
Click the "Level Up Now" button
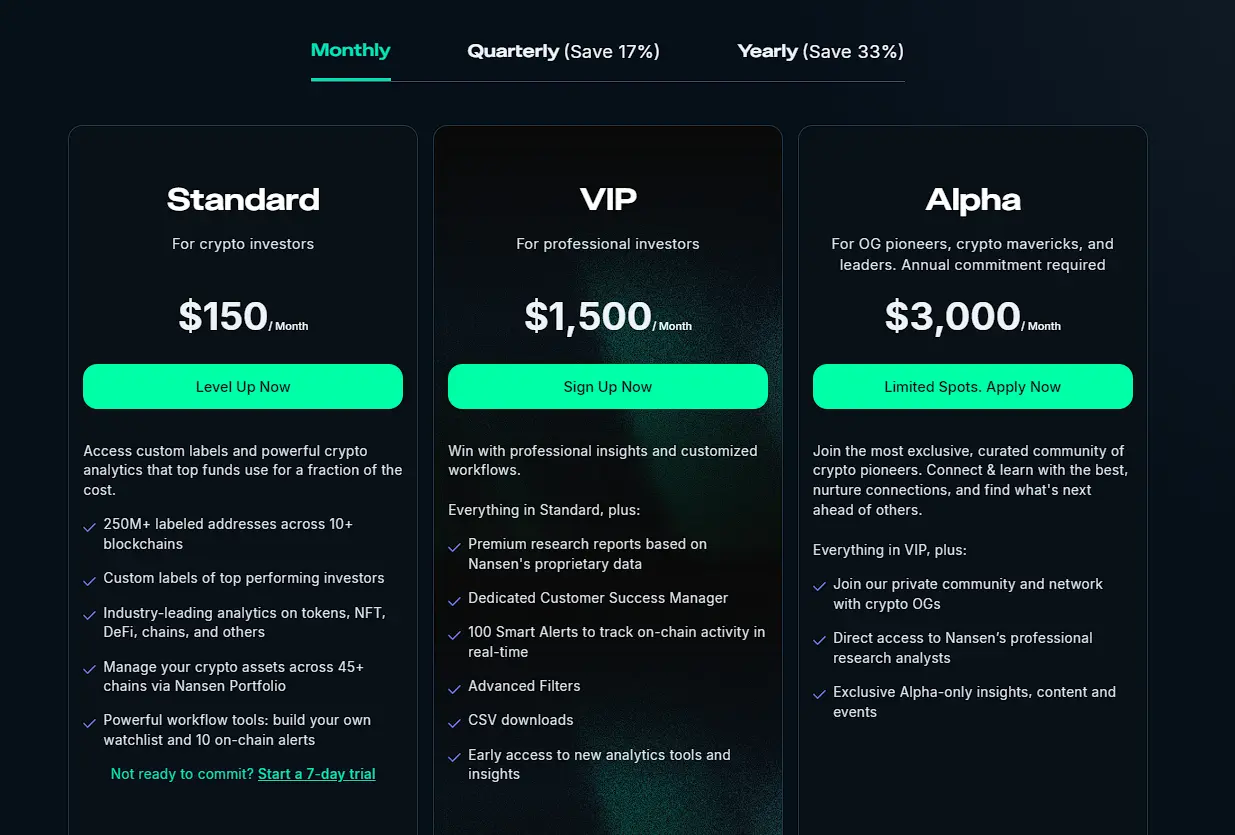tap(242, 386)
